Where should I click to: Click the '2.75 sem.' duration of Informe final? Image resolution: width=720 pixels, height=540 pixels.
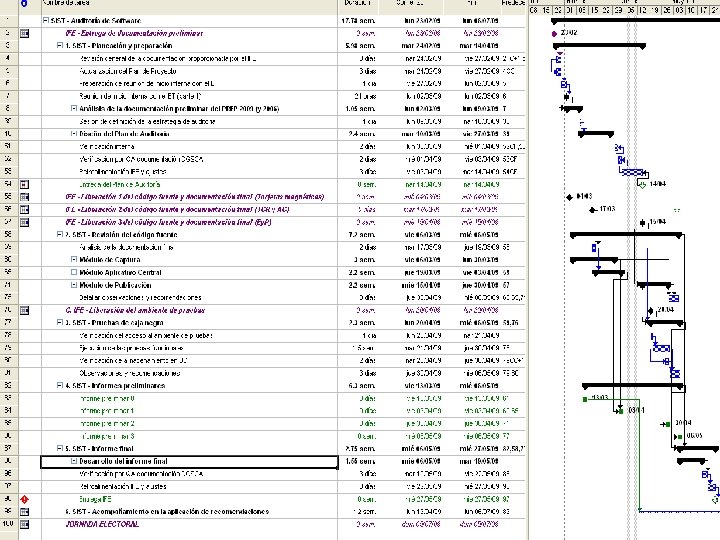360,449
